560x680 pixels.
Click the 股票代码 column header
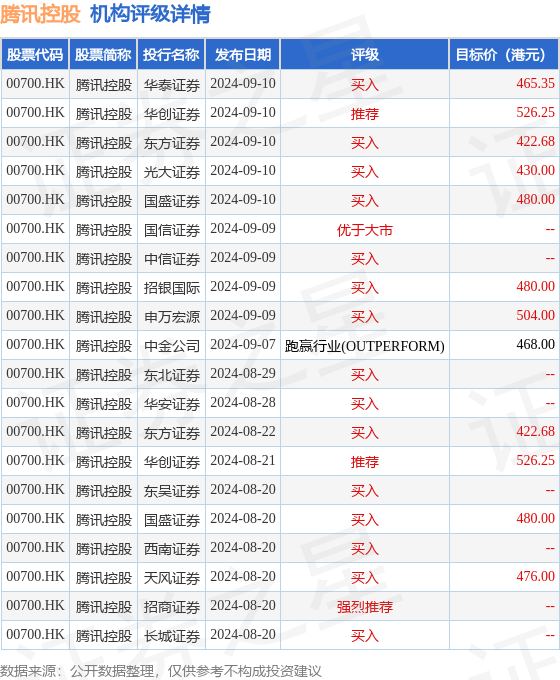(35, 55)
